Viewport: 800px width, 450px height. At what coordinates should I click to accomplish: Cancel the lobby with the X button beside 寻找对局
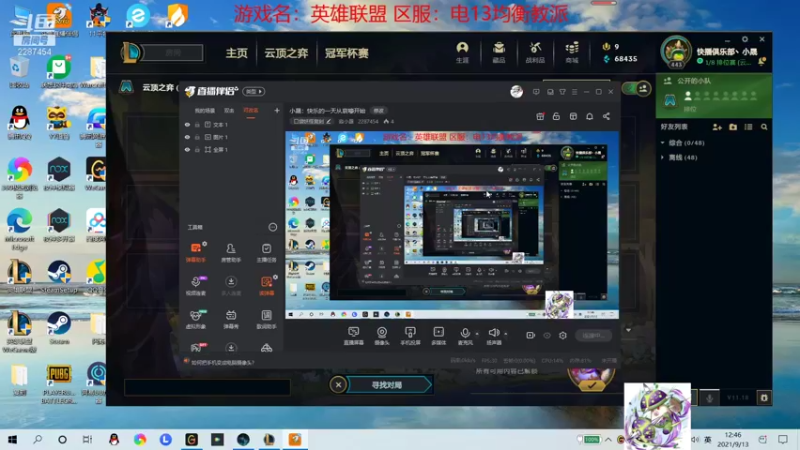(x=338, y=385)
